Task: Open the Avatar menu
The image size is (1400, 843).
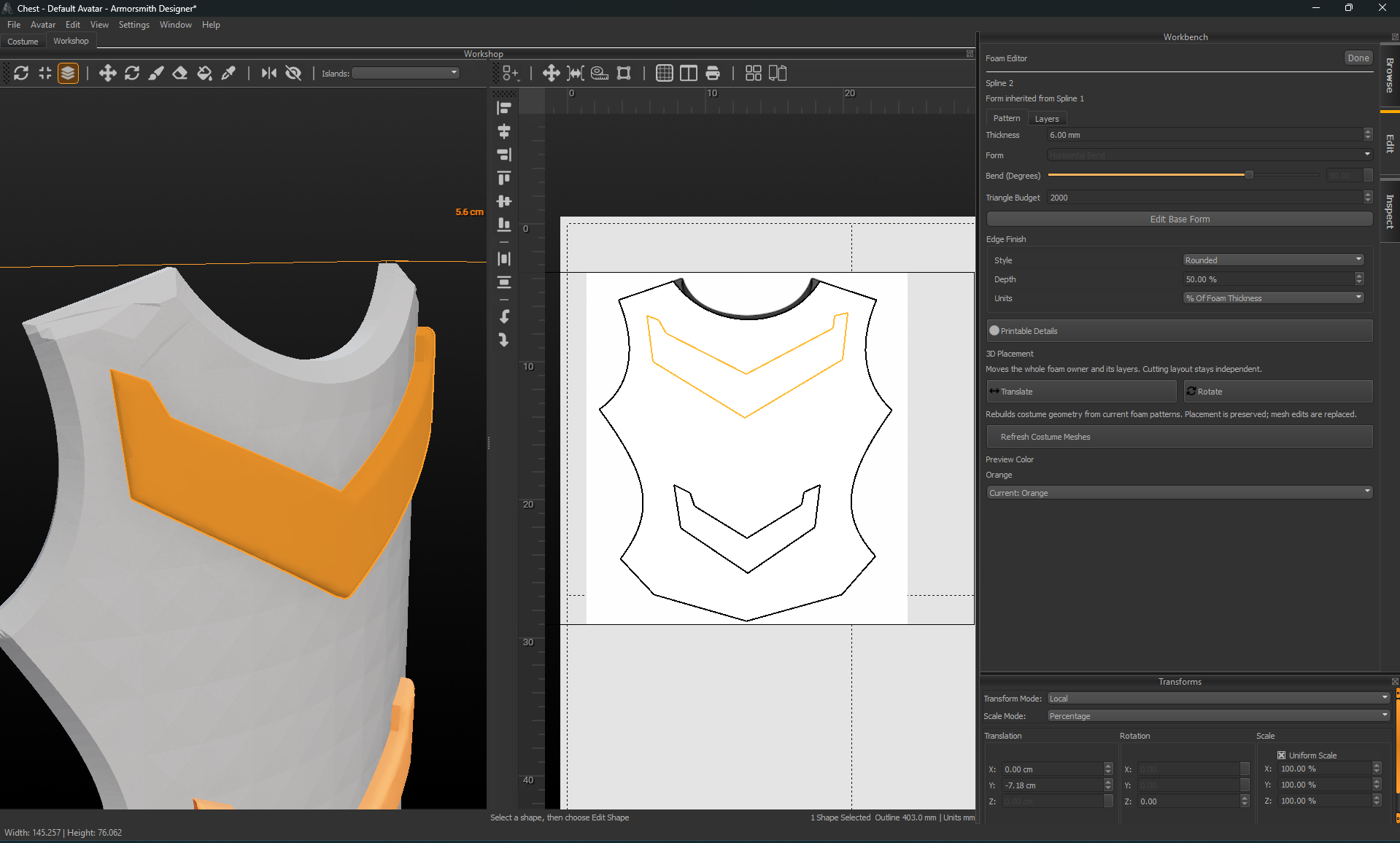Action: click(x=43, y=25)
